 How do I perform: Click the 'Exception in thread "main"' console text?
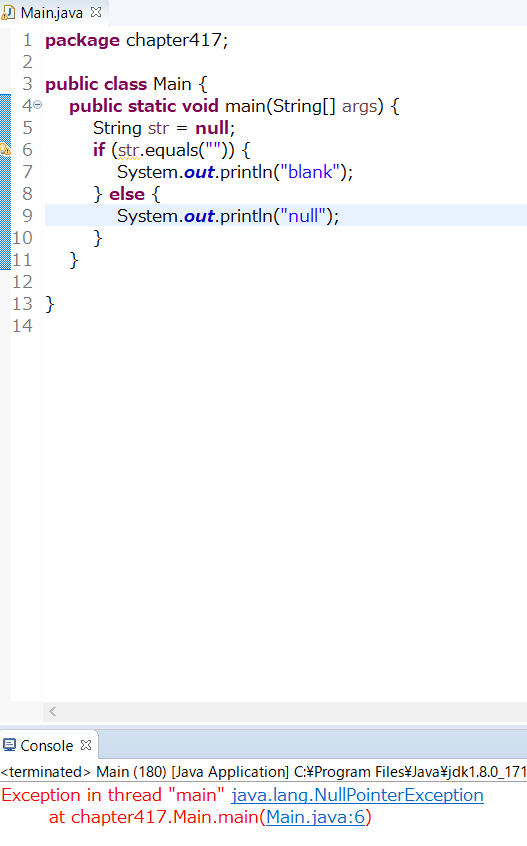(113, 795)
